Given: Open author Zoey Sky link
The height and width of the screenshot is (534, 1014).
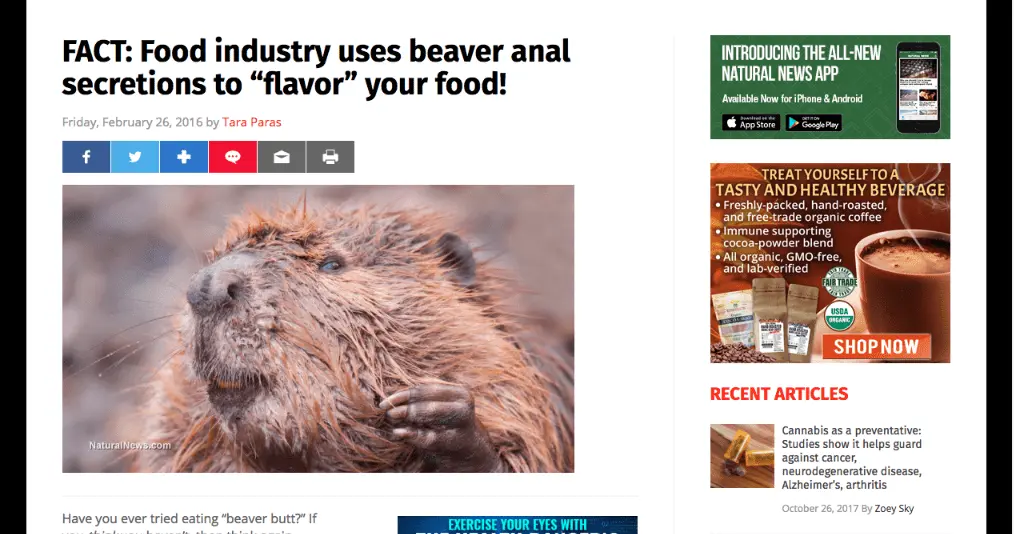Looking at the screenshot, I should (894, 509).
